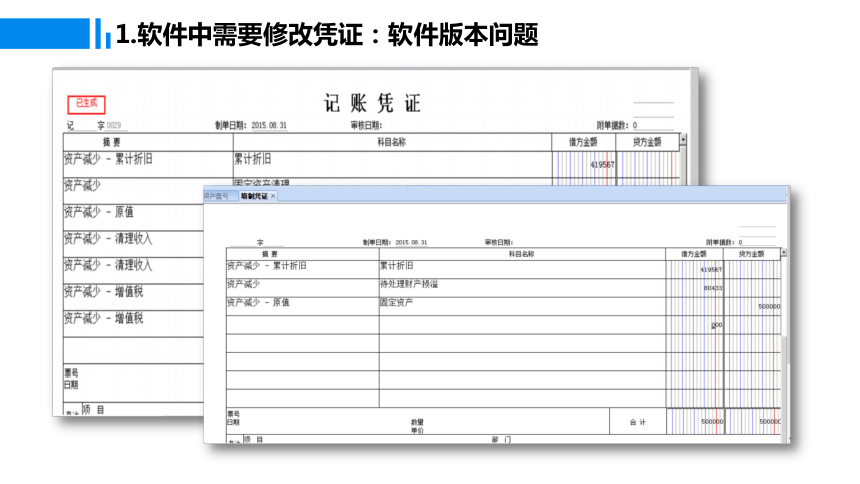Close the 填制凭证 tab with its x
Screen dimensions: 860x484
(273, 196)
